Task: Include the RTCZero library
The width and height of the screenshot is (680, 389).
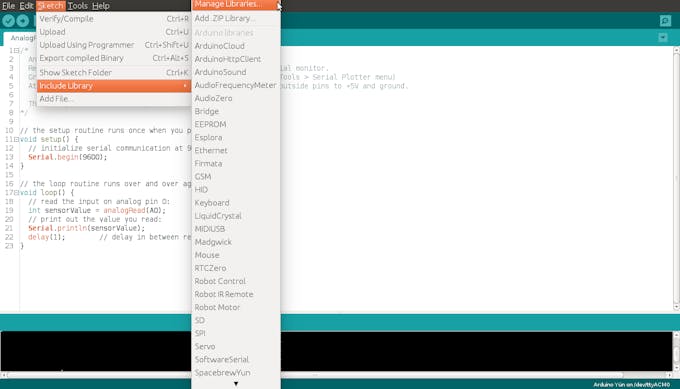Action: 236,268
